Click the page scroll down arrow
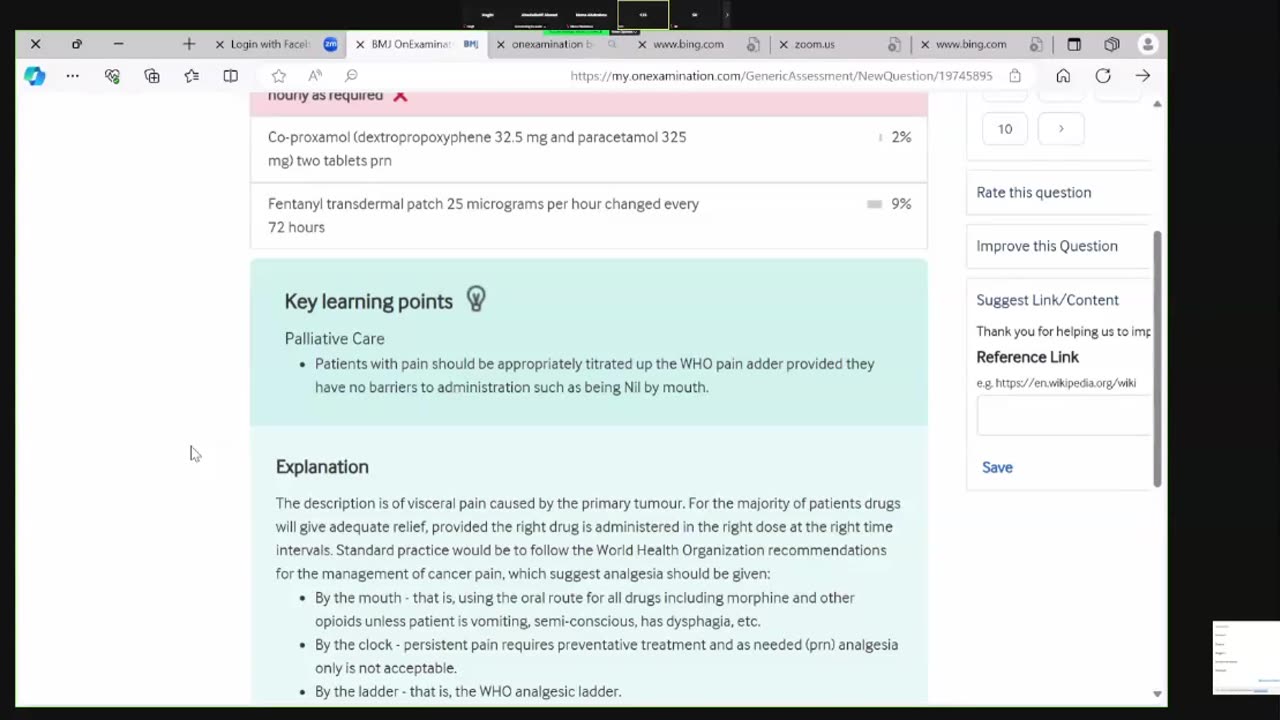 pyautogui.click(x=1157, y=693)
